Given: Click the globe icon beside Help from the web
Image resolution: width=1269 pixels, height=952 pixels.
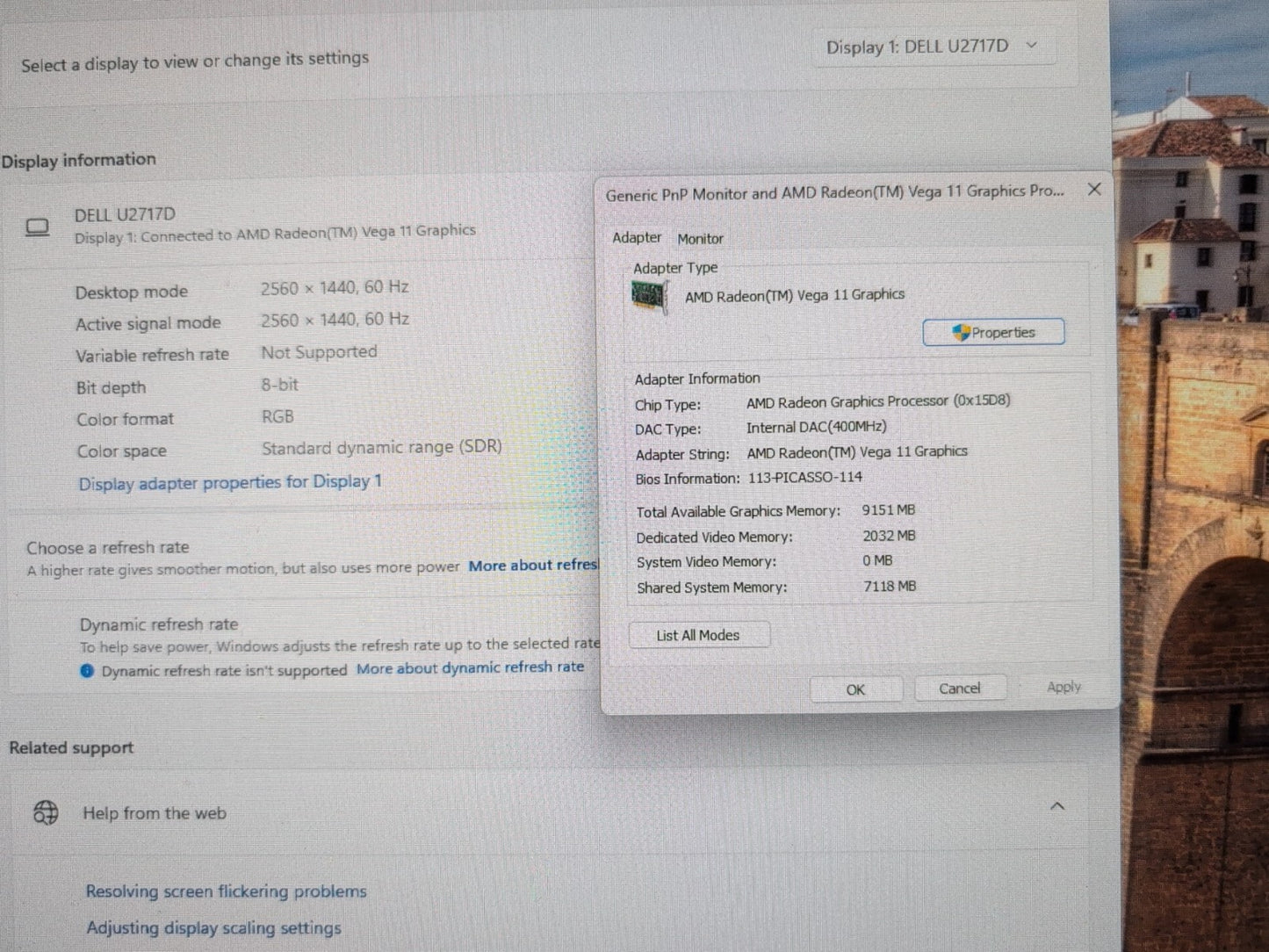Looking at the screenshot, I should [x=46, y=812].
